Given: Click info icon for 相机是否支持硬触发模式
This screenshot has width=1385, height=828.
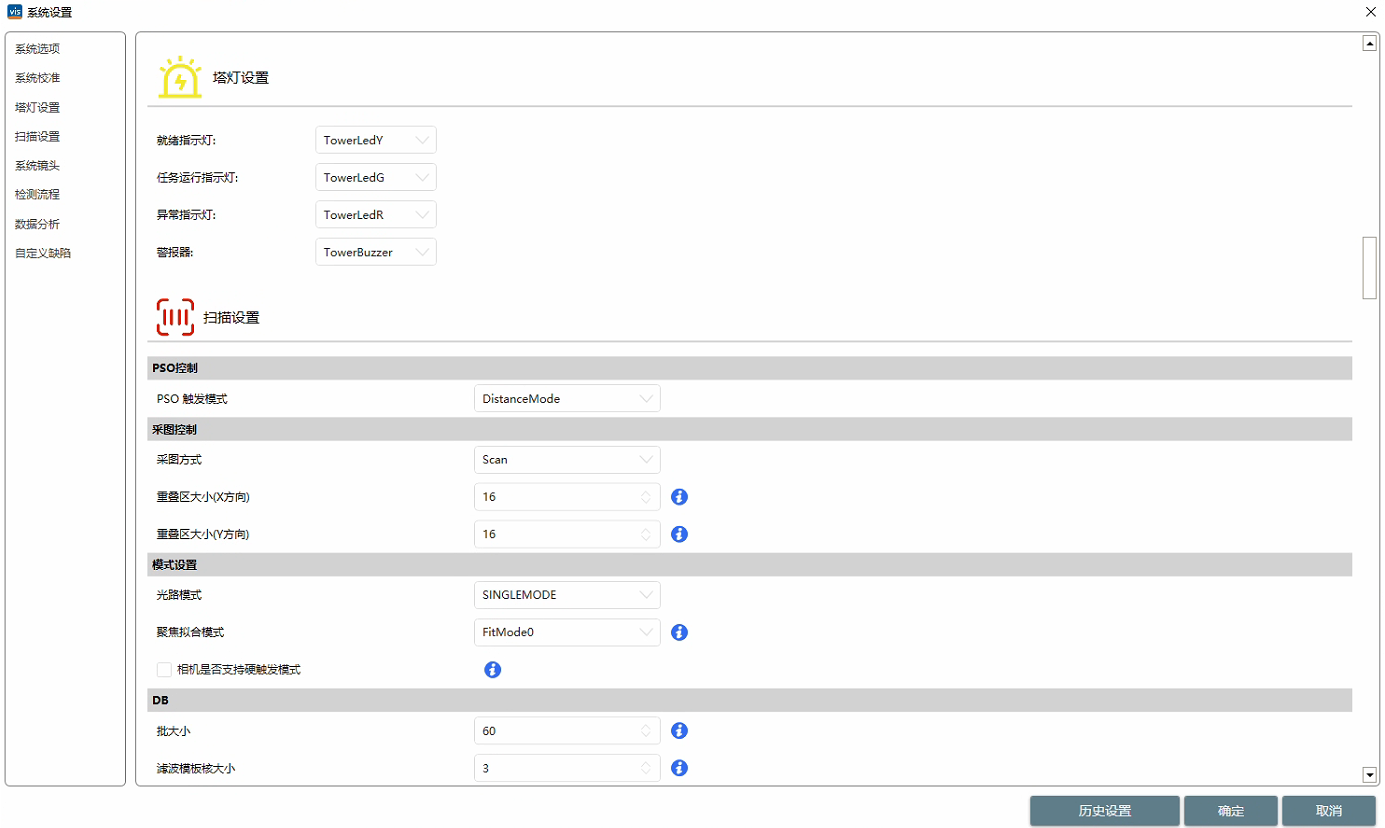Looking at the screenshot, I should click(x=493, y=669).
